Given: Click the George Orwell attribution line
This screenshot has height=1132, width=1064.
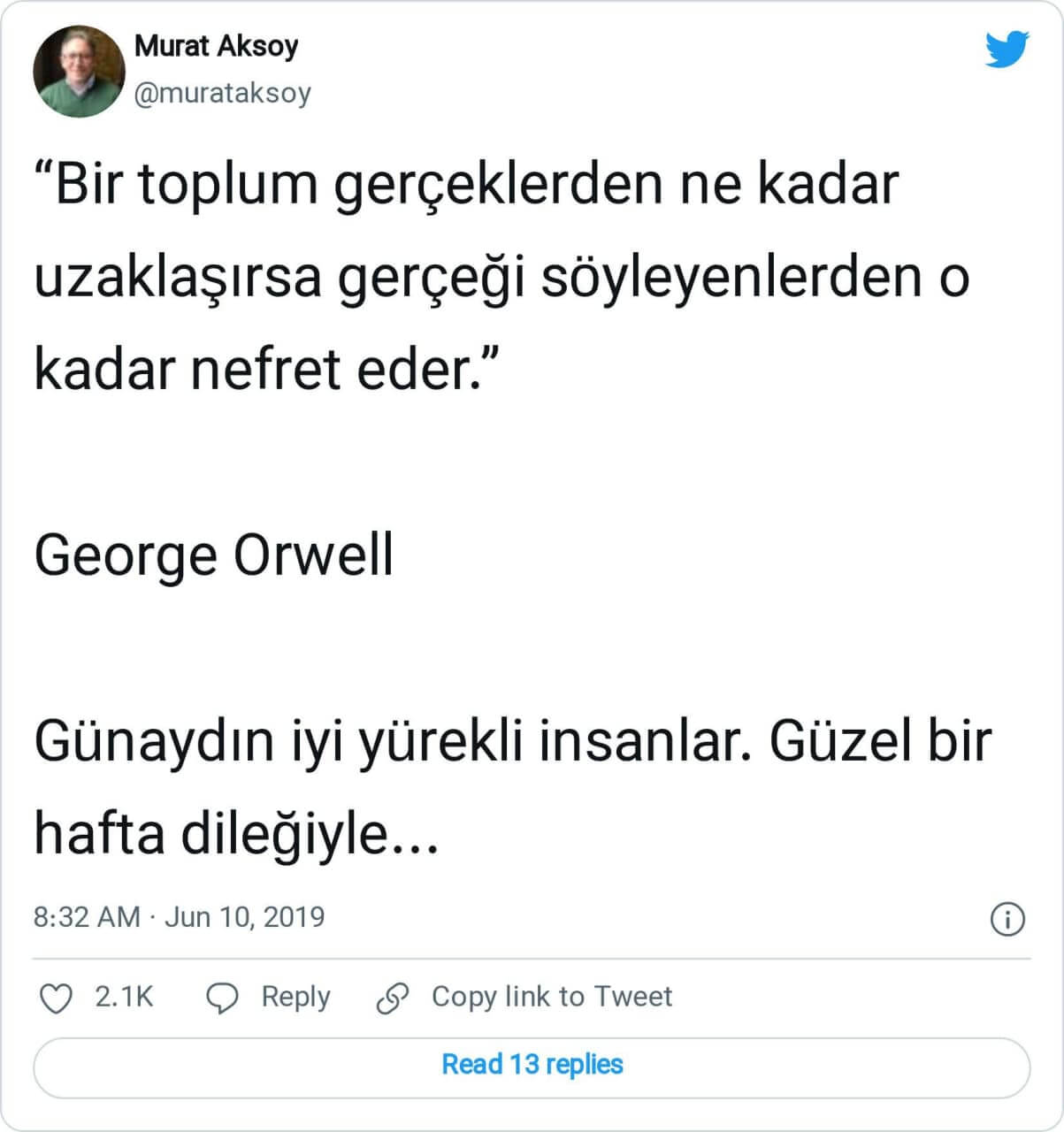Looking at the screenshot, I should coord(213,555).
